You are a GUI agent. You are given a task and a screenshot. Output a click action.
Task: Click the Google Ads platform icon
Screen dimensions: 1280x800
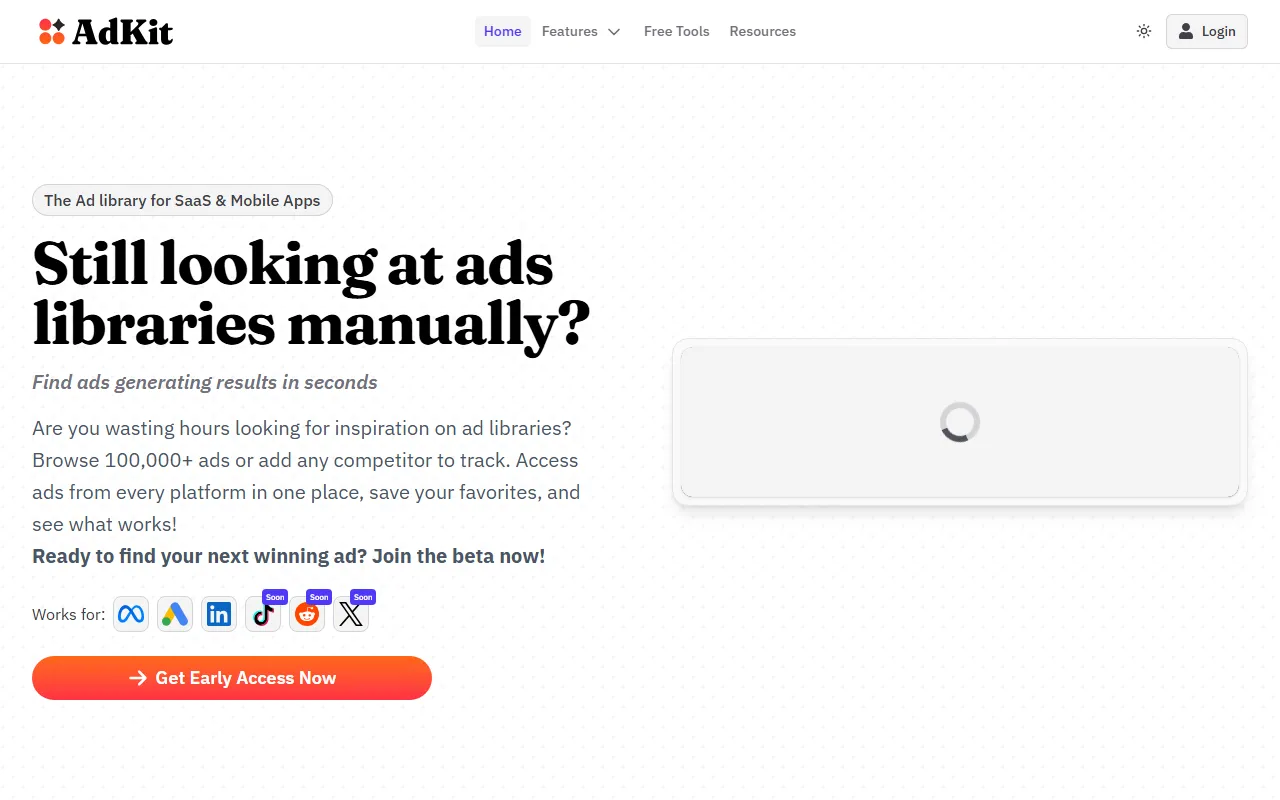click(x=175, y=614)
